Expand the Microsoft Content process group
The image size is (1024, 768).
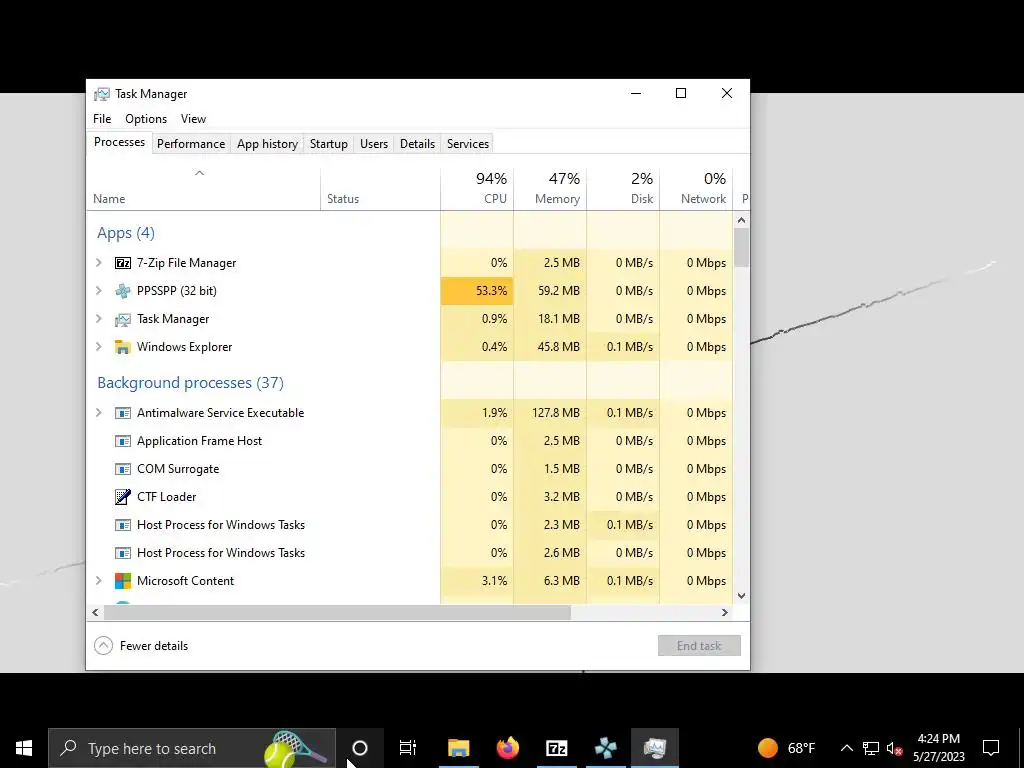(99, 581)
